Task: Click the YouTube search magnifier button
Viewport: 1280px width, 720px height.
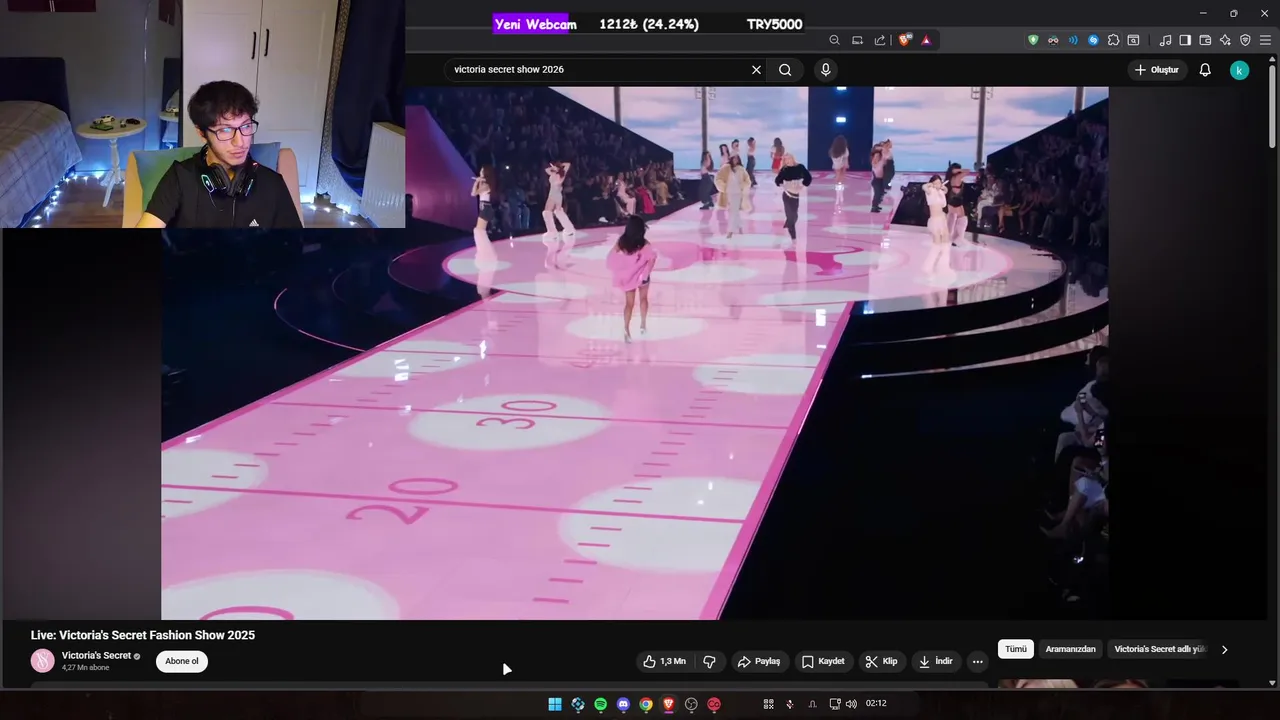Action: point(785,70)
